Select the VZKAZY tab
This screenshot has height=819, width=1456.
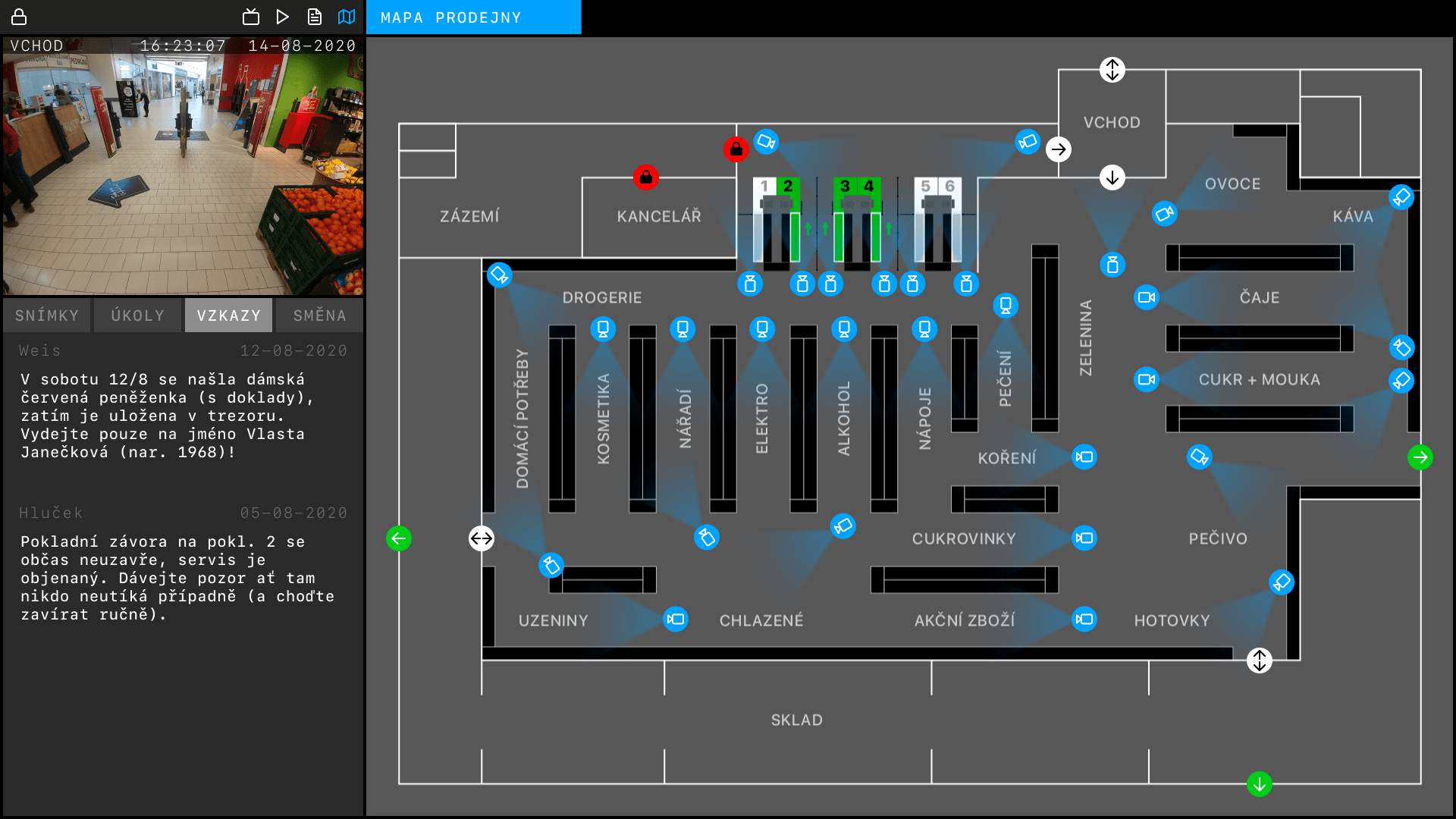click(228, 315)
